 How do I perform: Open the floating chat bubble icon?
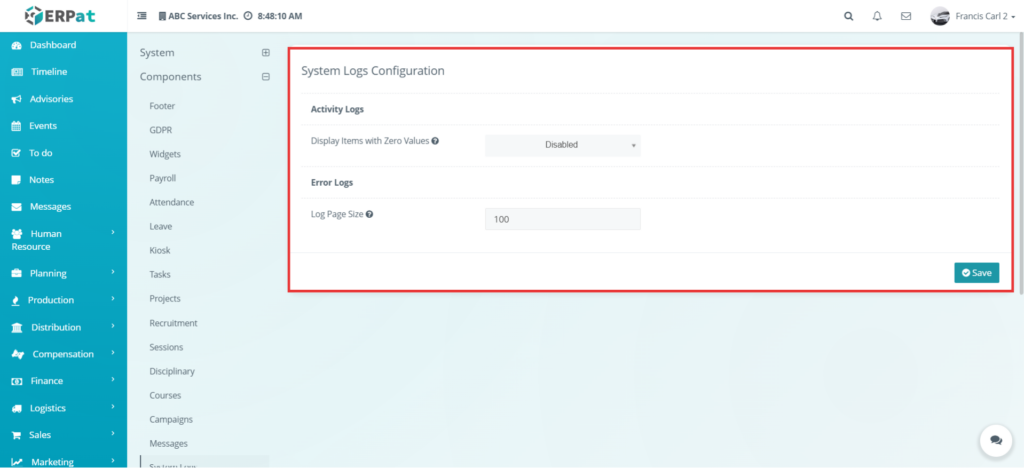[x=996, y=441]
